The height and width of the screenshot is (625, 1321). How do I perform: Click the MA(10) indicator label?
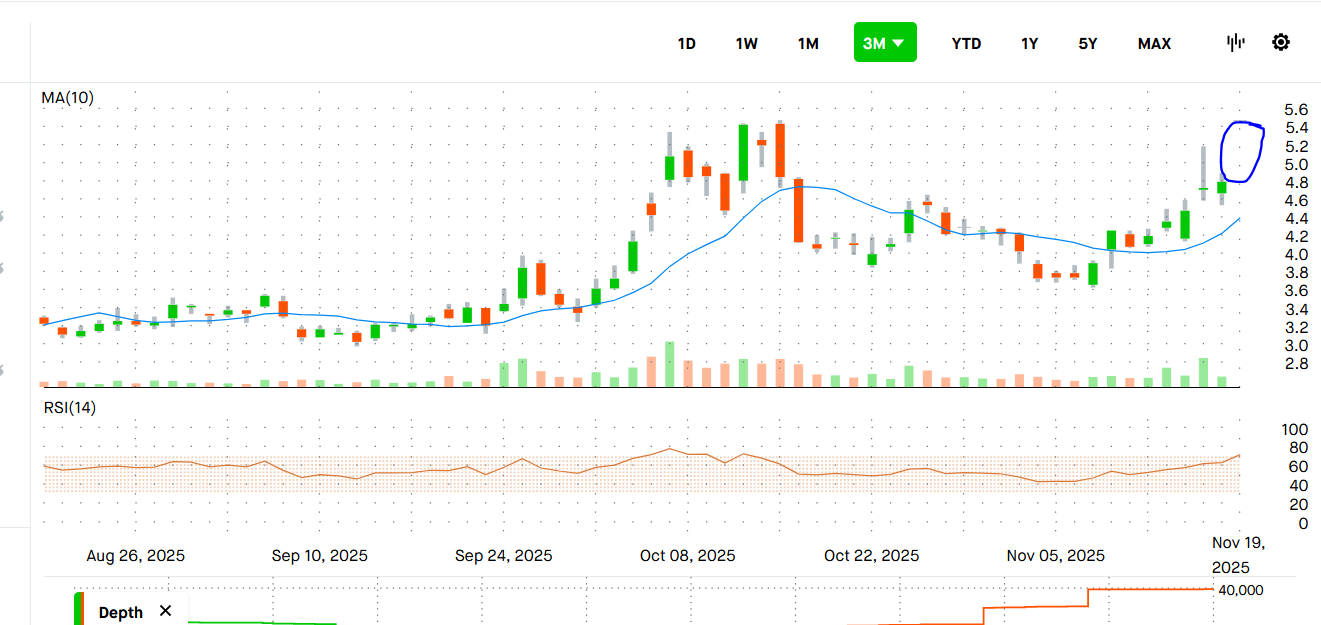(67, 98)
